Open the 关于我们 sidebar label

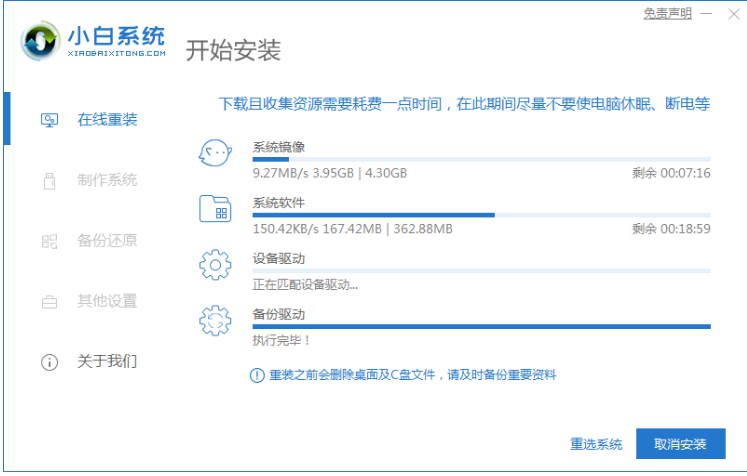pyautogui.click(x=108, y=361)
